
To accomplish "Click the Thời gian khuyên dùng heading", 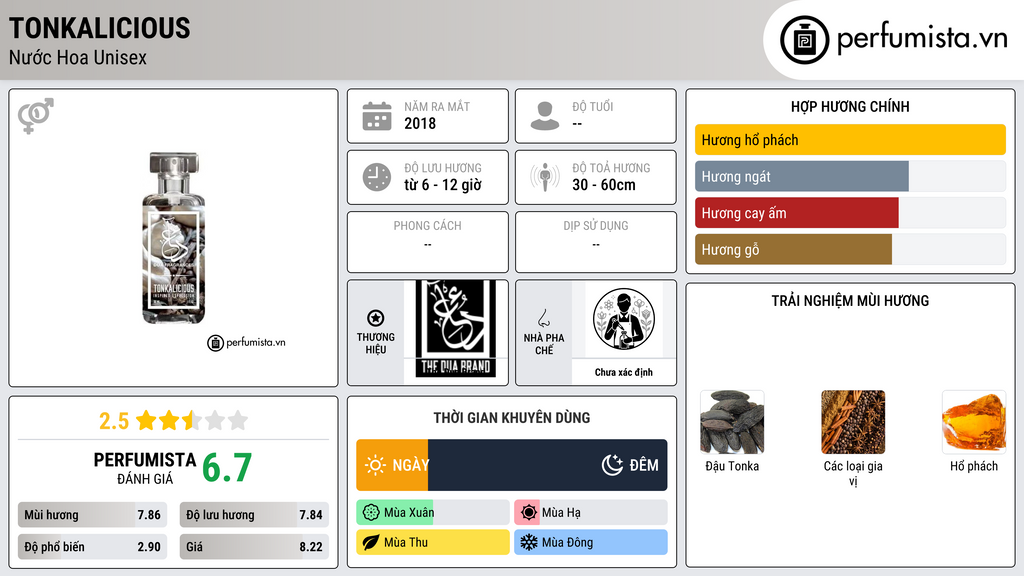I will [512, 418].
